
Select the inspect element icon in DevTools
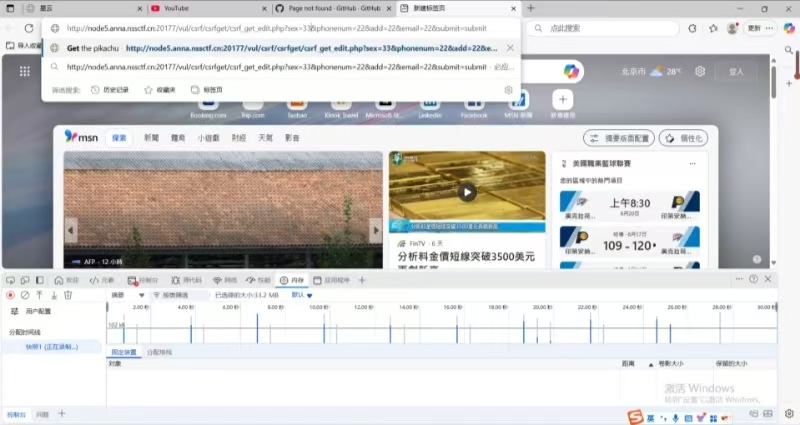(x=10, y=280)
